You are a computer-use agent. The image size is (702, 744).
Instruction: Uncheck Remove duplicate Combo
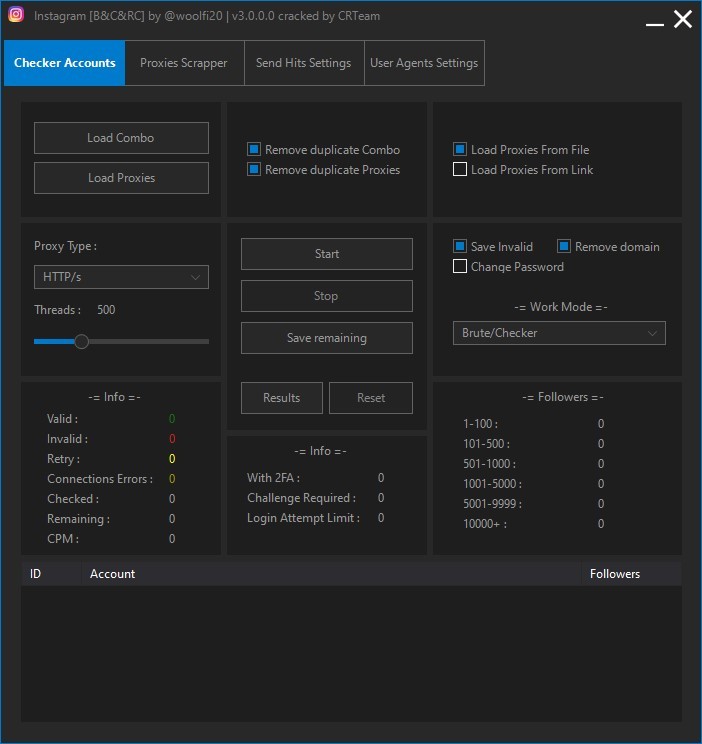click(254, 149)
